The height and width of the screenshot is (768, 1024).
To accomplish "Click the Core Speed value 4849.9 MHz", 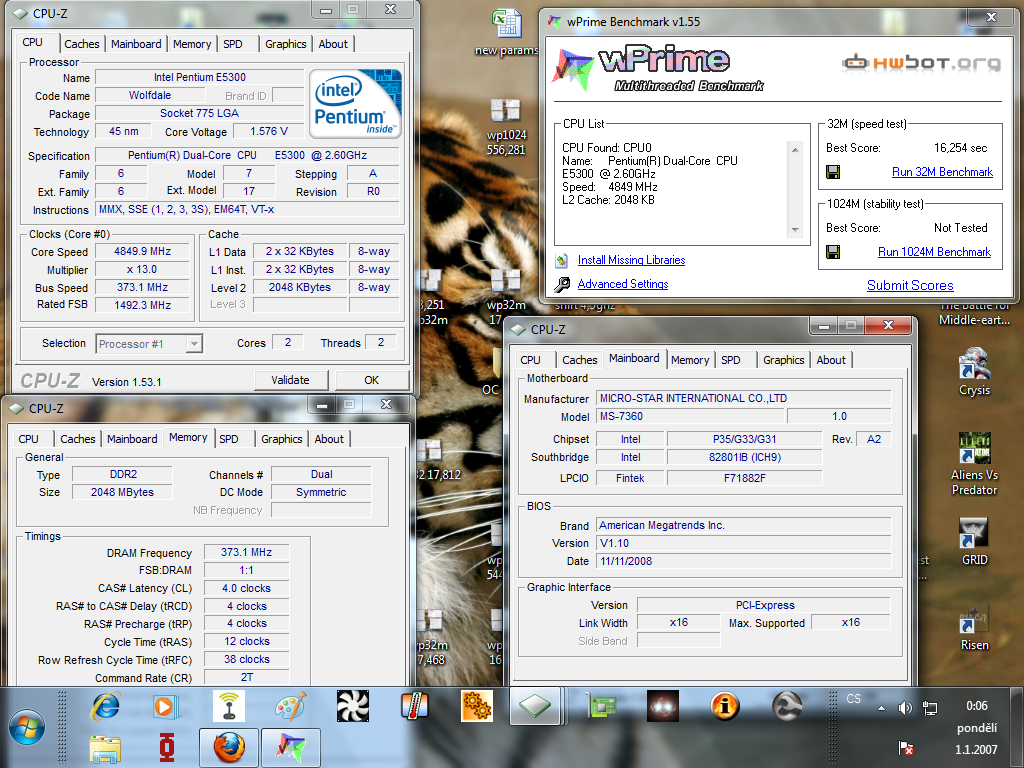I will 142,251.
